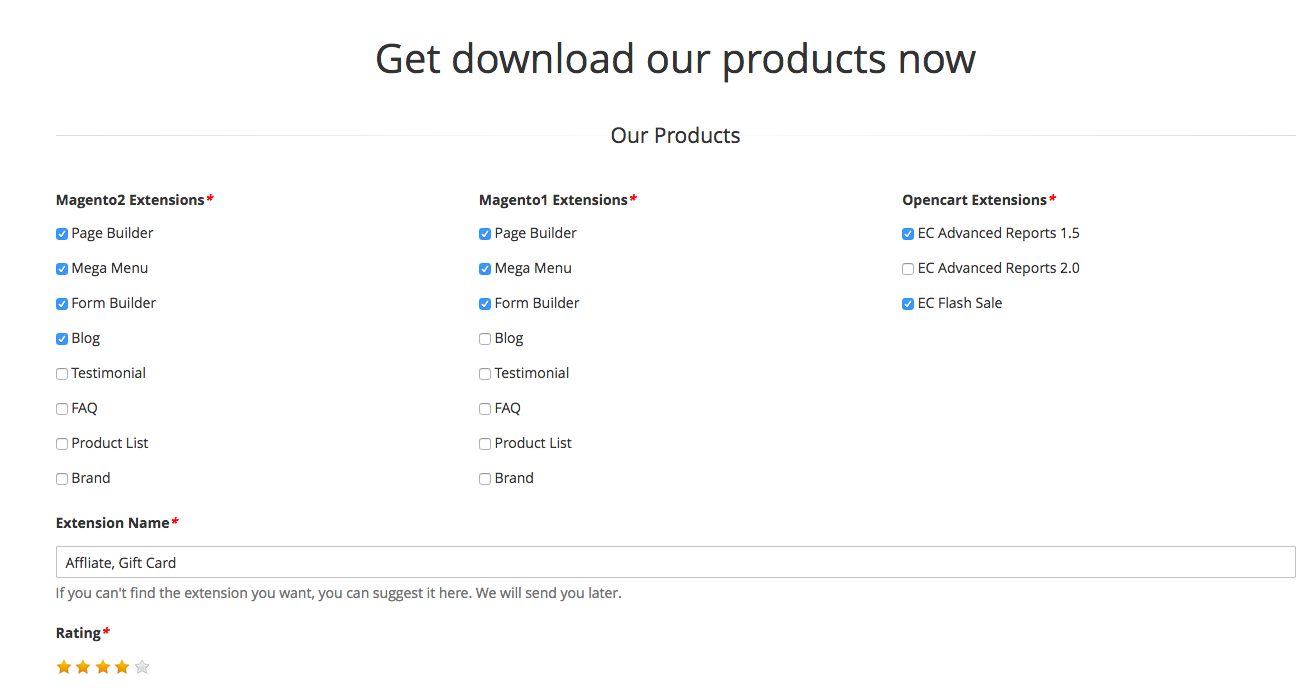Uncheck Magento1 Mega Menu checkbox

(x=485, y=269)
